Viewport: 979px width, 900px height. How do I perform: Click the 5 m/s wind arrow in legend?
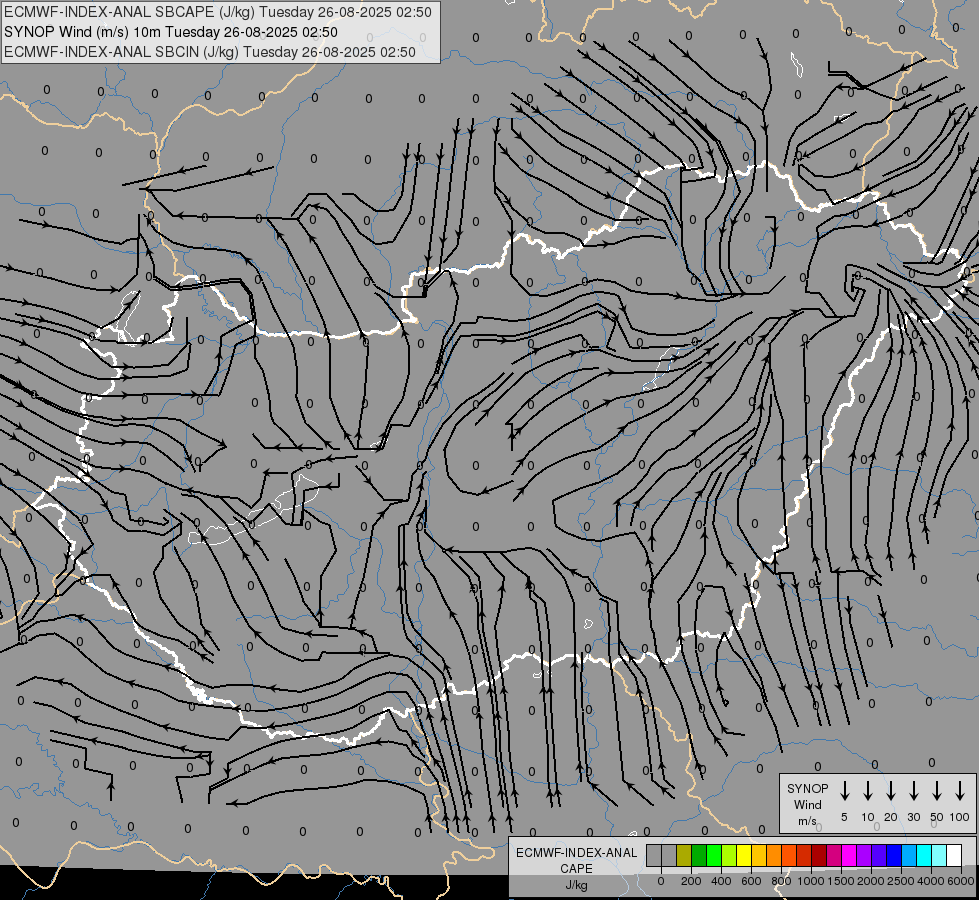point(844,791)
